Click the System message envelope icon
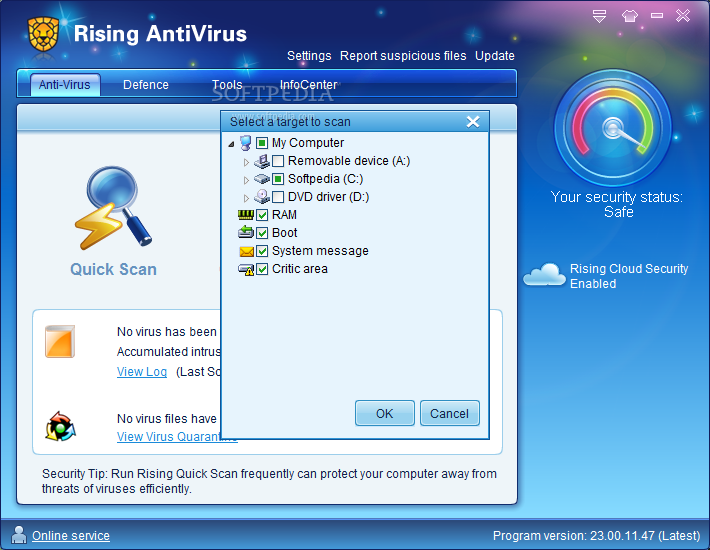 pyautogui.click(x=246, y=251)
